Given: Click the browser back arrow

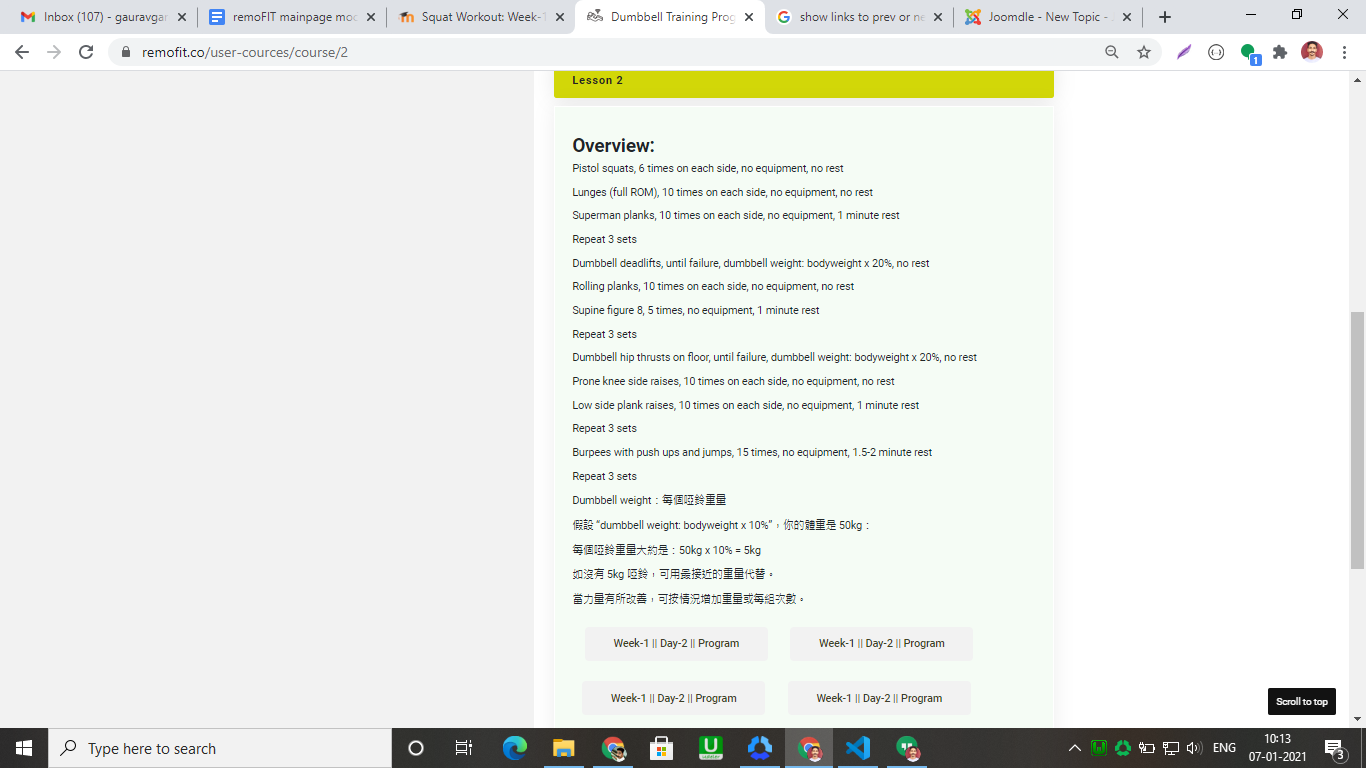Looking at the screenshot, I should [22, 52].
